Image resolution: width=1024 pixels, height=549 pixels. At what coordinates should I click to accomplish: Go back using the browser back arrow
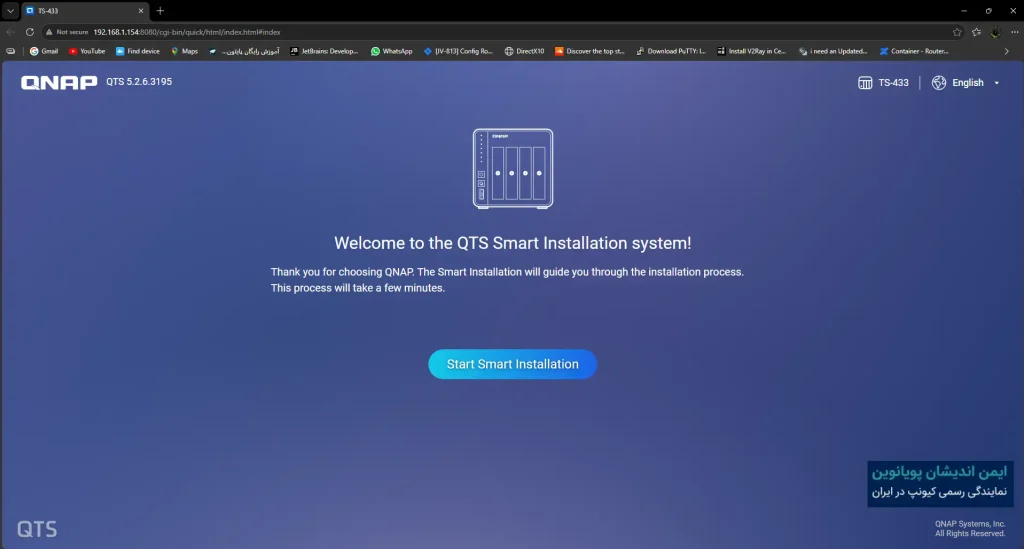coord(10,32)
